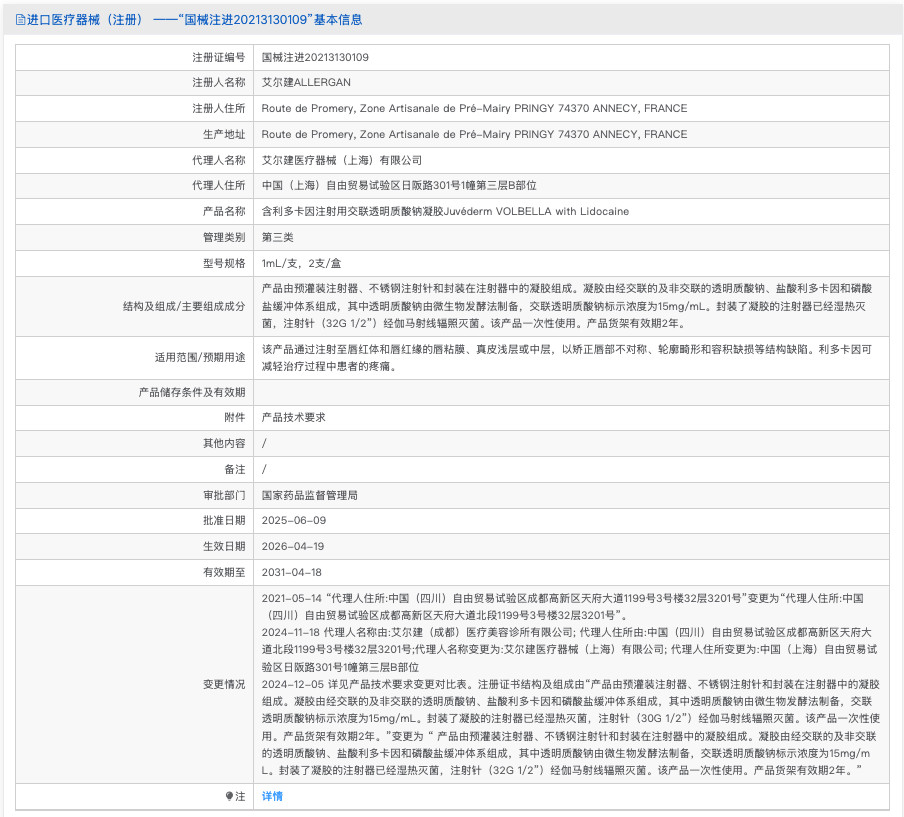Open the 详情 link at the bottom

(x=272, y=796)
